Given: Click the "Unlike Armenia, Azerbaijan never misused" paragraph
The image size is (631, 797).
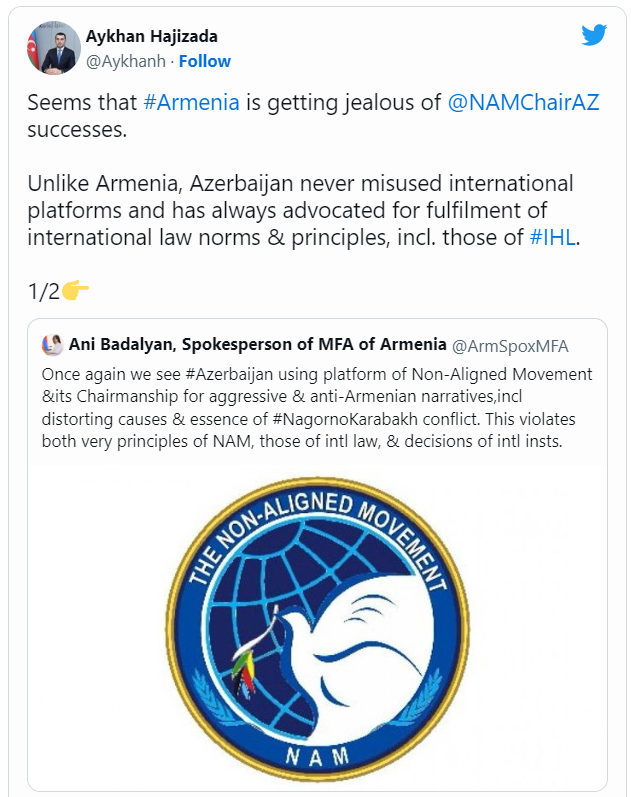Looking at the screenshot, I should [x=300, y=211].
